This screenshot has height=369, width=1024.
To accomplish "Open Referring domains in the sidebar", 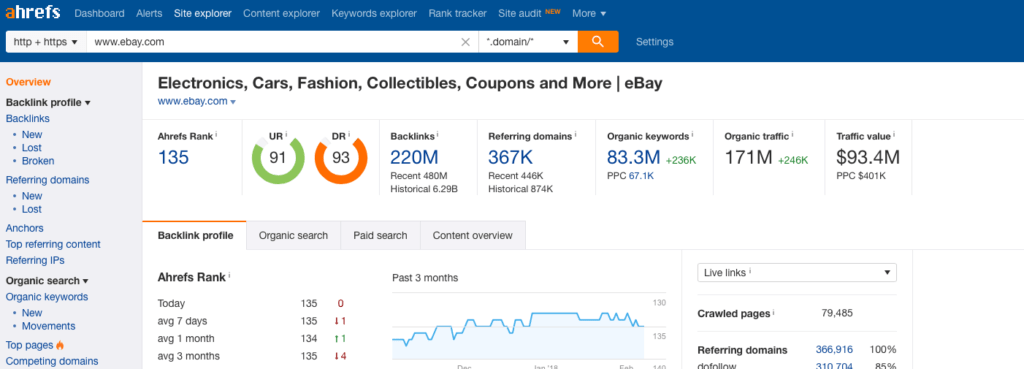I will pos(48,180).
